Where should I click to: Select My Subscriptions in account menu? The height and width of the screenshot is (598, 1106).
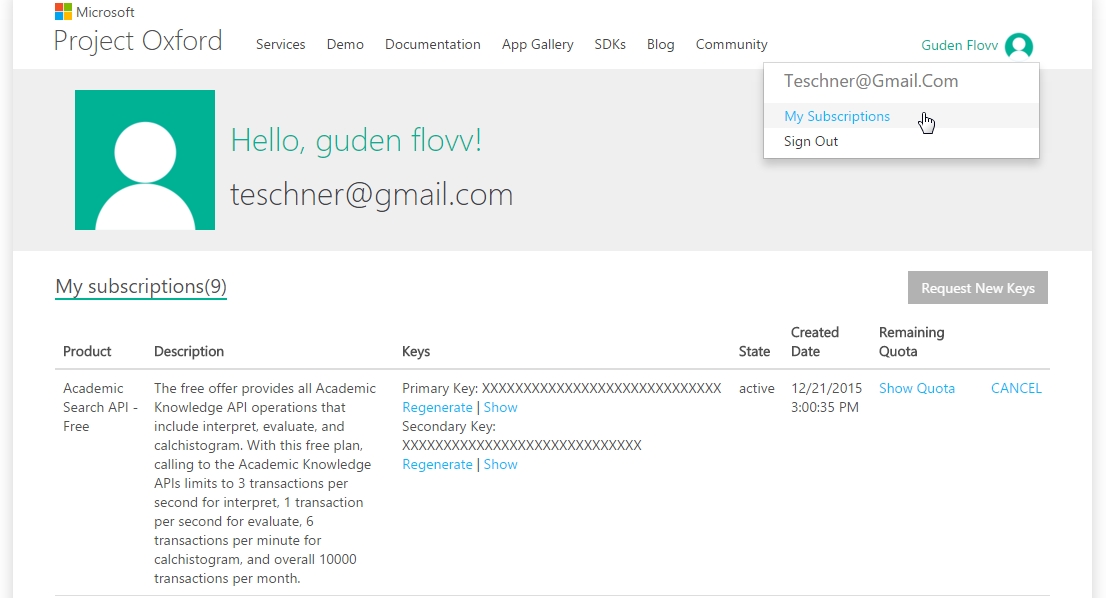[837, 116]
